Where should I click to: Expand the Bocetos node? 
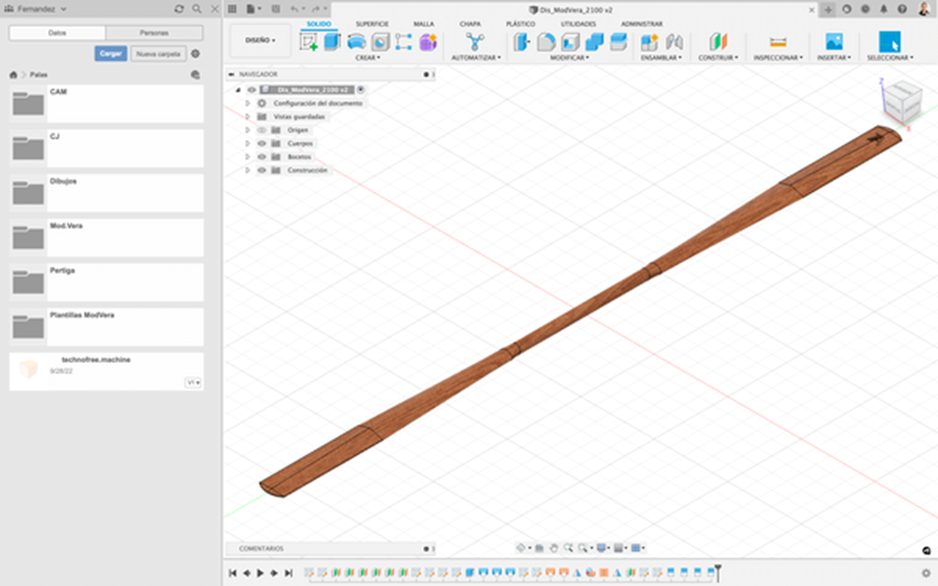(248, 157)
